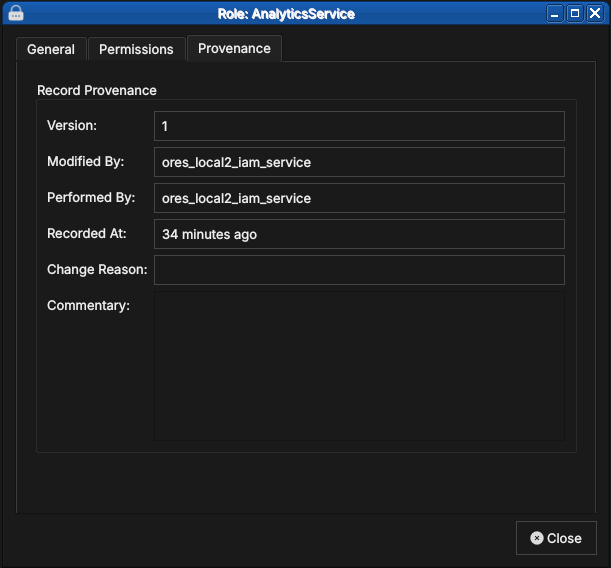611x568 pixels.
Task: Click the 'Commentary:' label
Action: (x=88, y=305)
